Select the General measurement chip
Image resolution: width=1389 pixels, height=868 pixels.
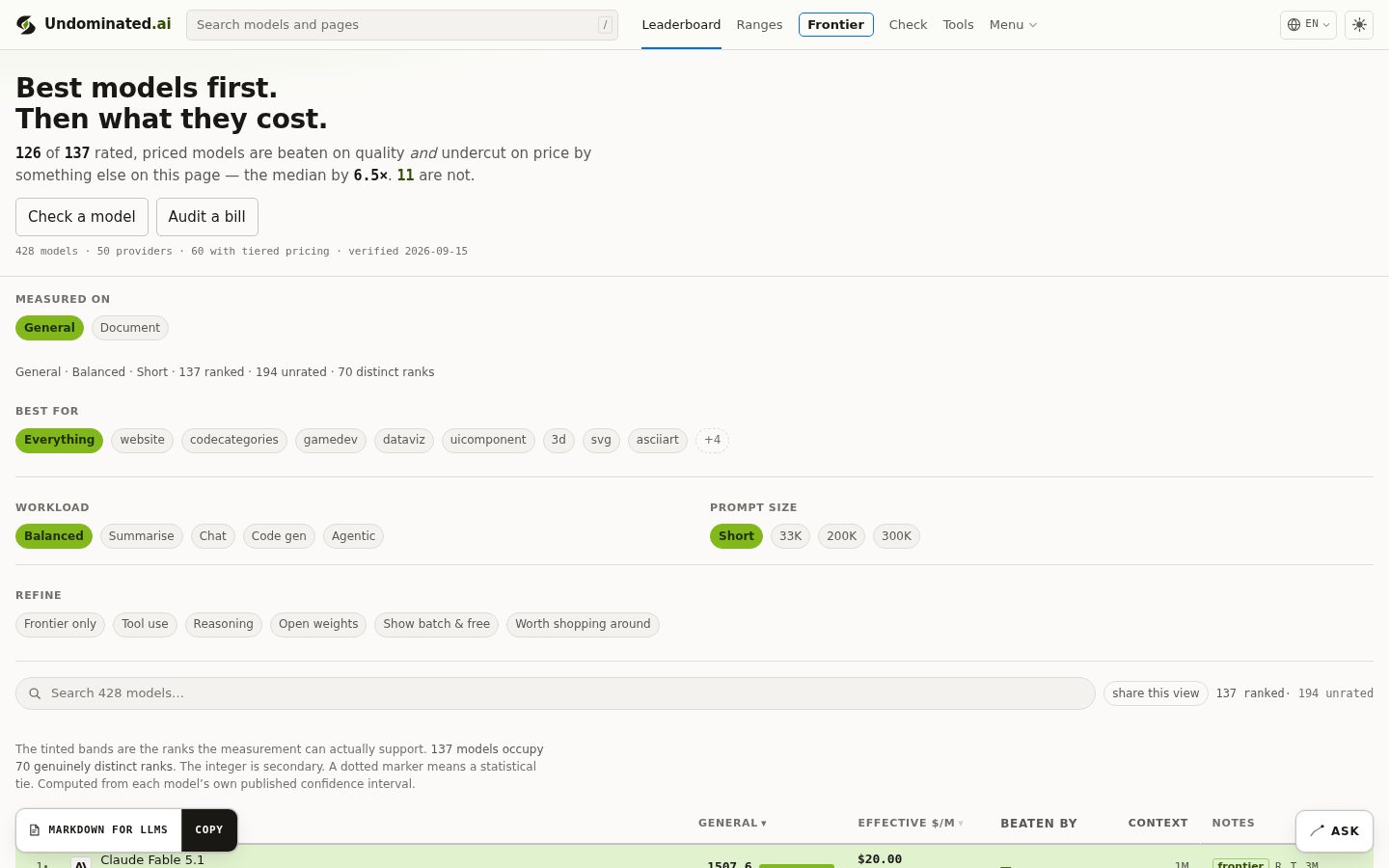point(49,328)
